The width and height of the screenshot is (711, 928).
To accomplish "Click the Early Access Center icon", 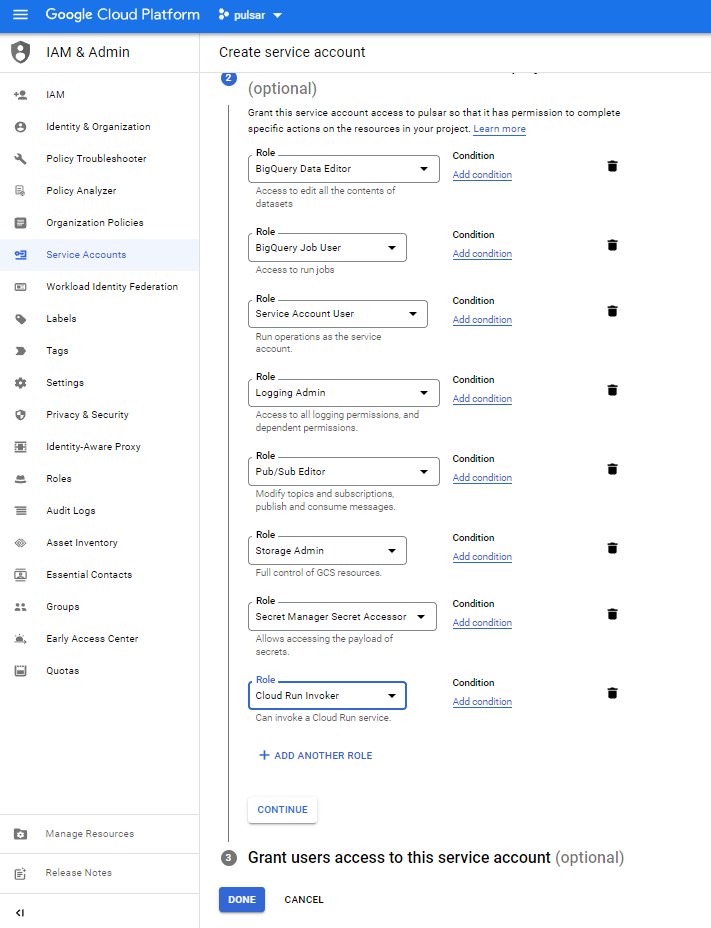I will (21, 638).
